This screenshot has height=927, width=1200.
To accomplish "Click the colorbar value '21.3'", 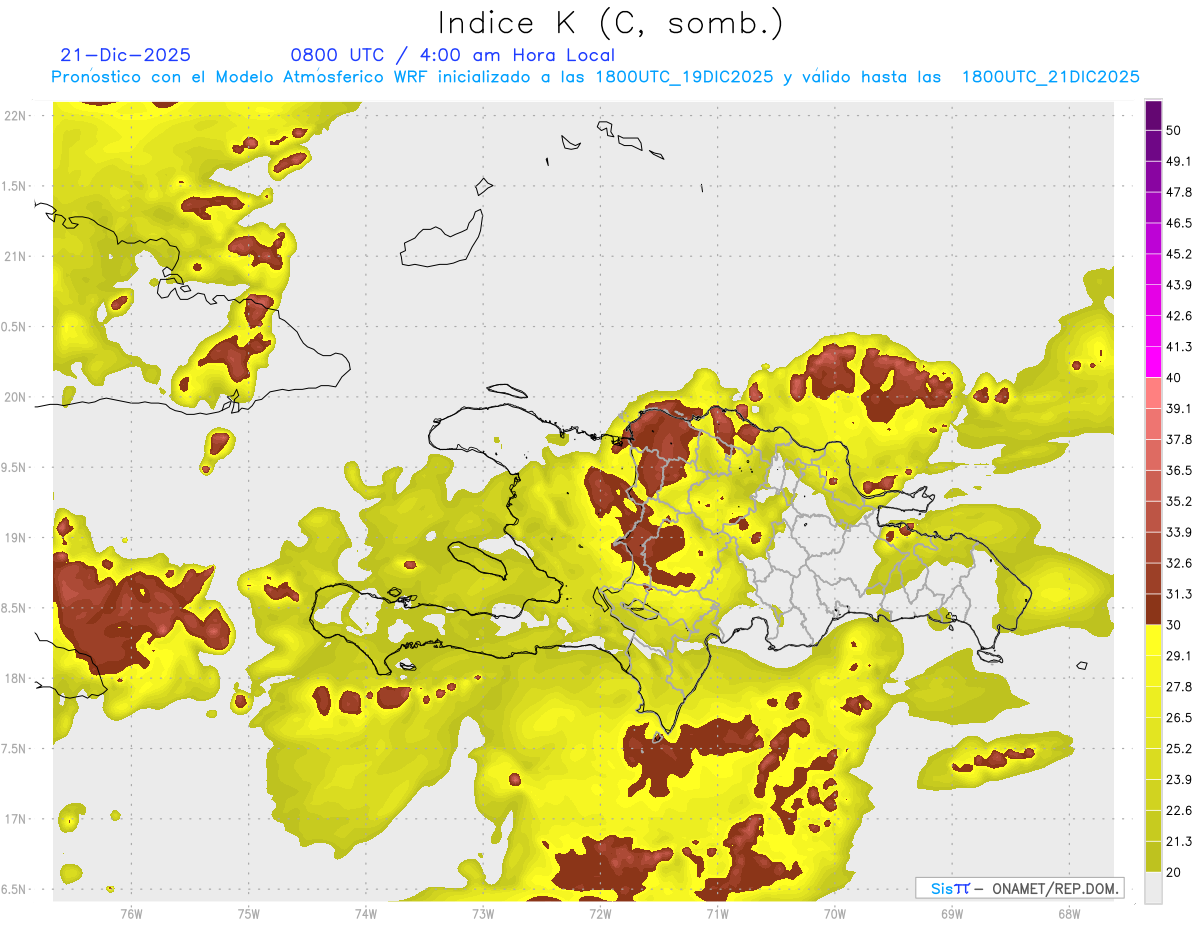I will coord(1178,841).
